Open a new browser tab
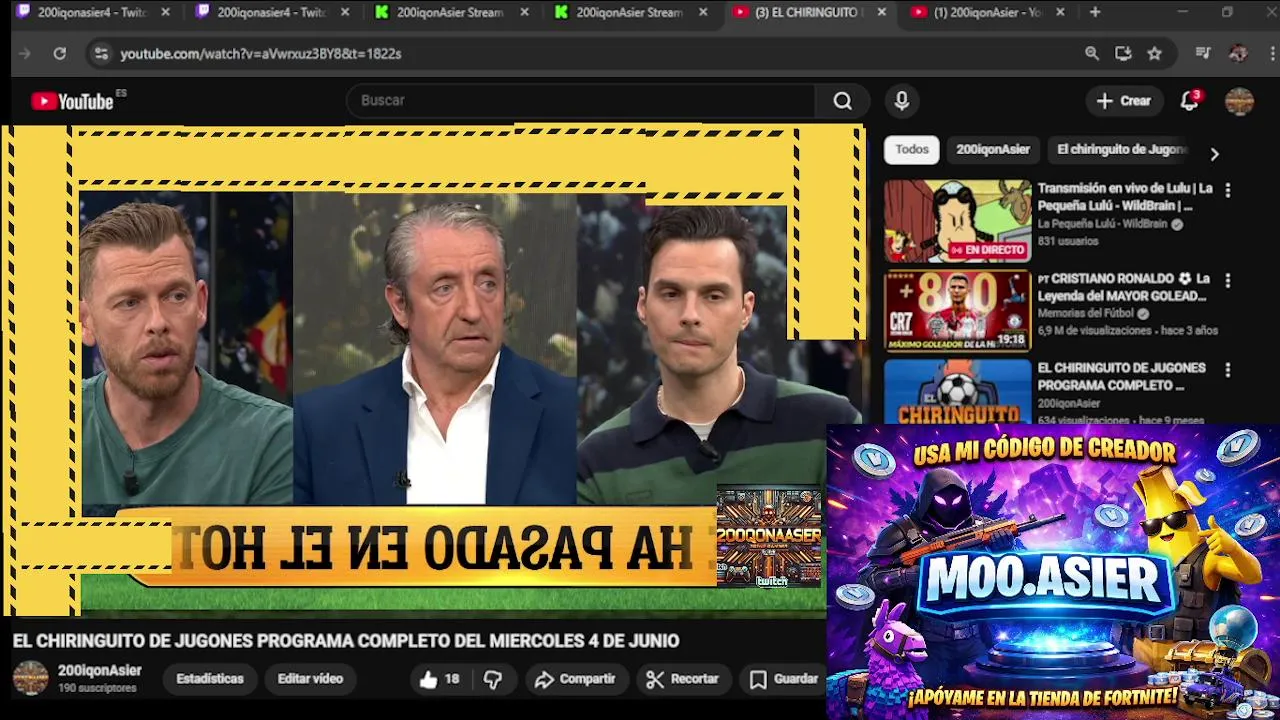This screenshot has width=1280, height=720. [1095, 12]
